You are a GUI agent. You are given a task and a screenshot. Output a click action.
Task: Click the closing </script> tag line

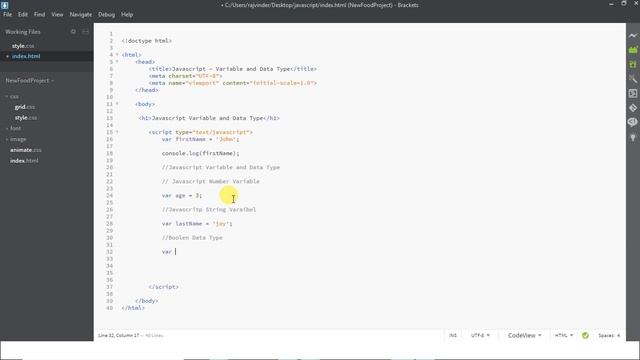click(163, 287)
